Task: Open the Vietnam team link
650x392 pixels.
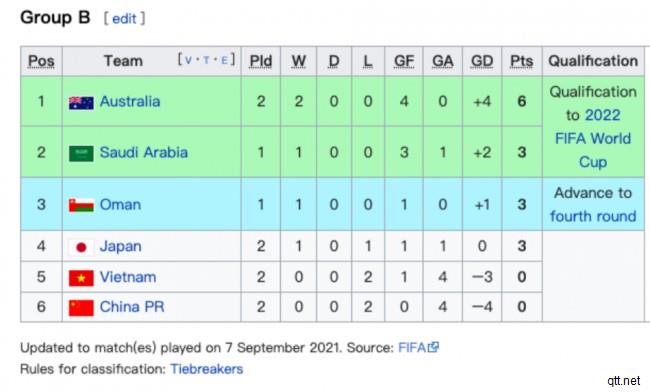Action: click(128, 277)
